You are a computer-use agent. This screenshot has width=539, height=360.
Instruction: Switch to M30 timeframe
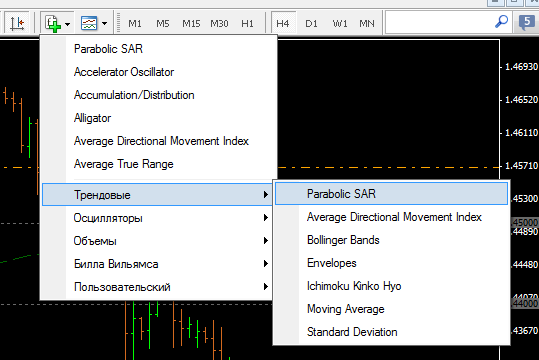(x=219, y=24)
